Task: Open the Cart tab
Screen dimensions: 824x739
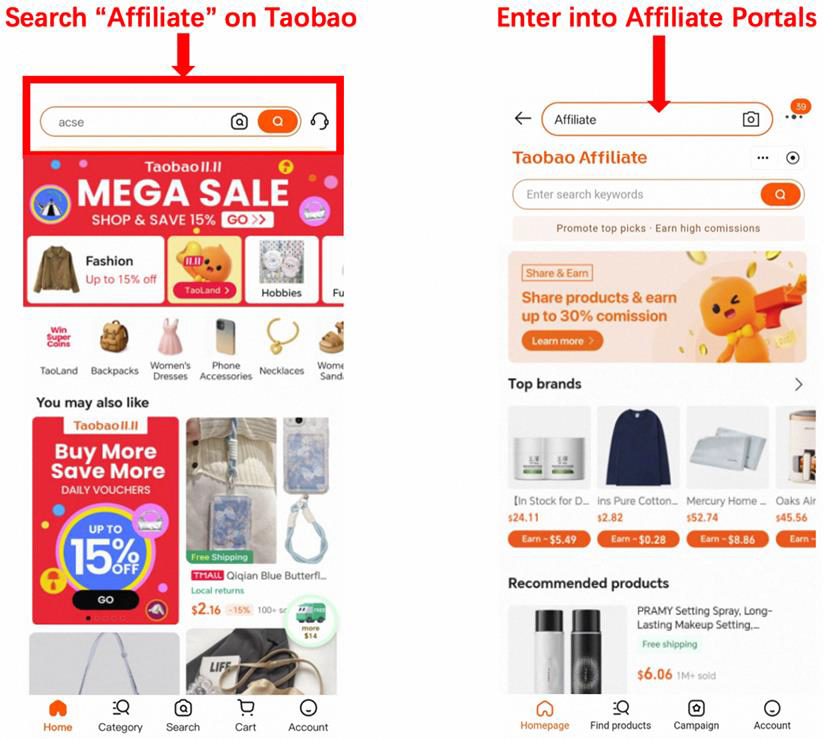Action: [x=245, y=715]
